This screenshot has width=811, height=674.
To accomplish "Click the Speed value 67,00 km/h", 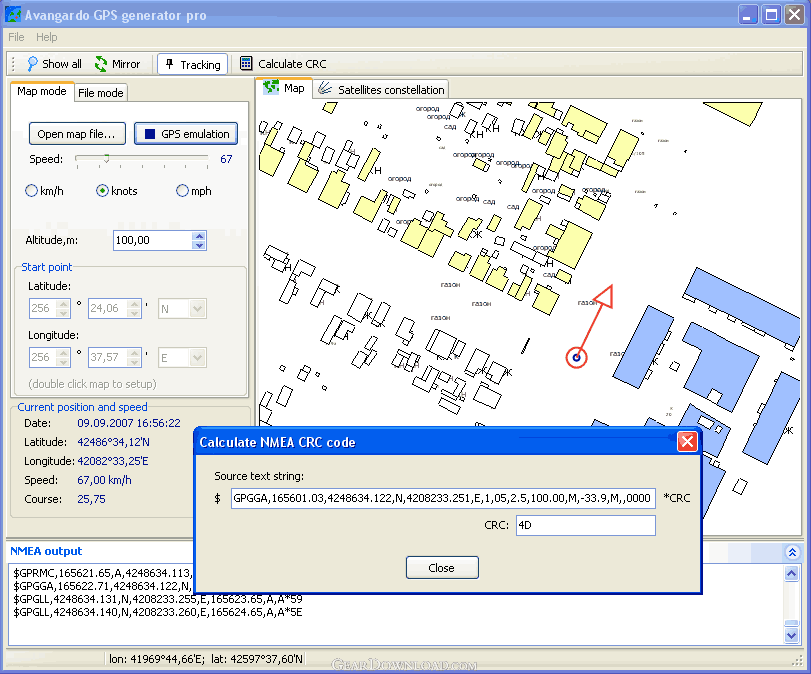I will coord(104,481).
